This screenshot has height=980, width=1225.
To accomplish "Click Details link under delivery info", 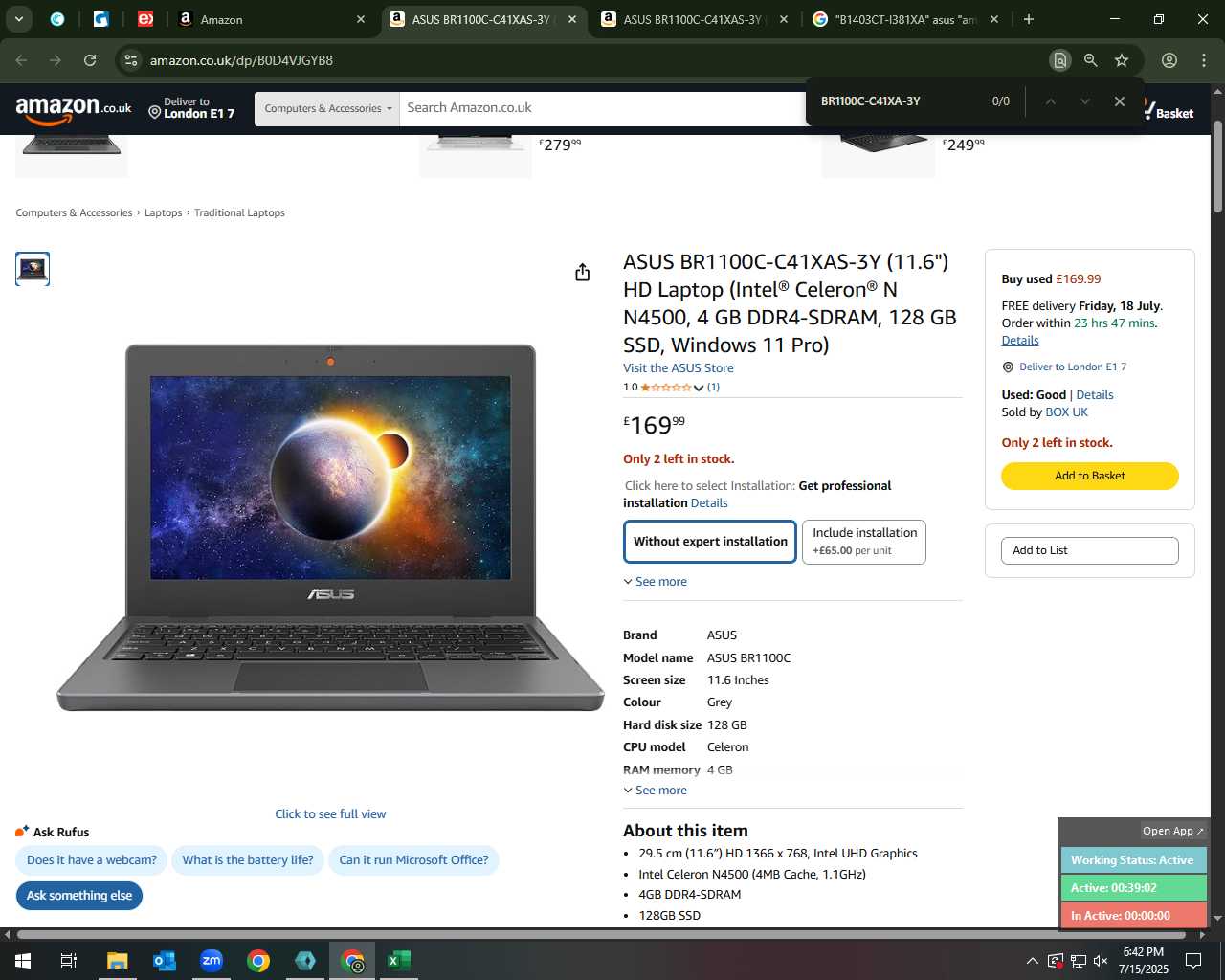I will click(1020, 341).
